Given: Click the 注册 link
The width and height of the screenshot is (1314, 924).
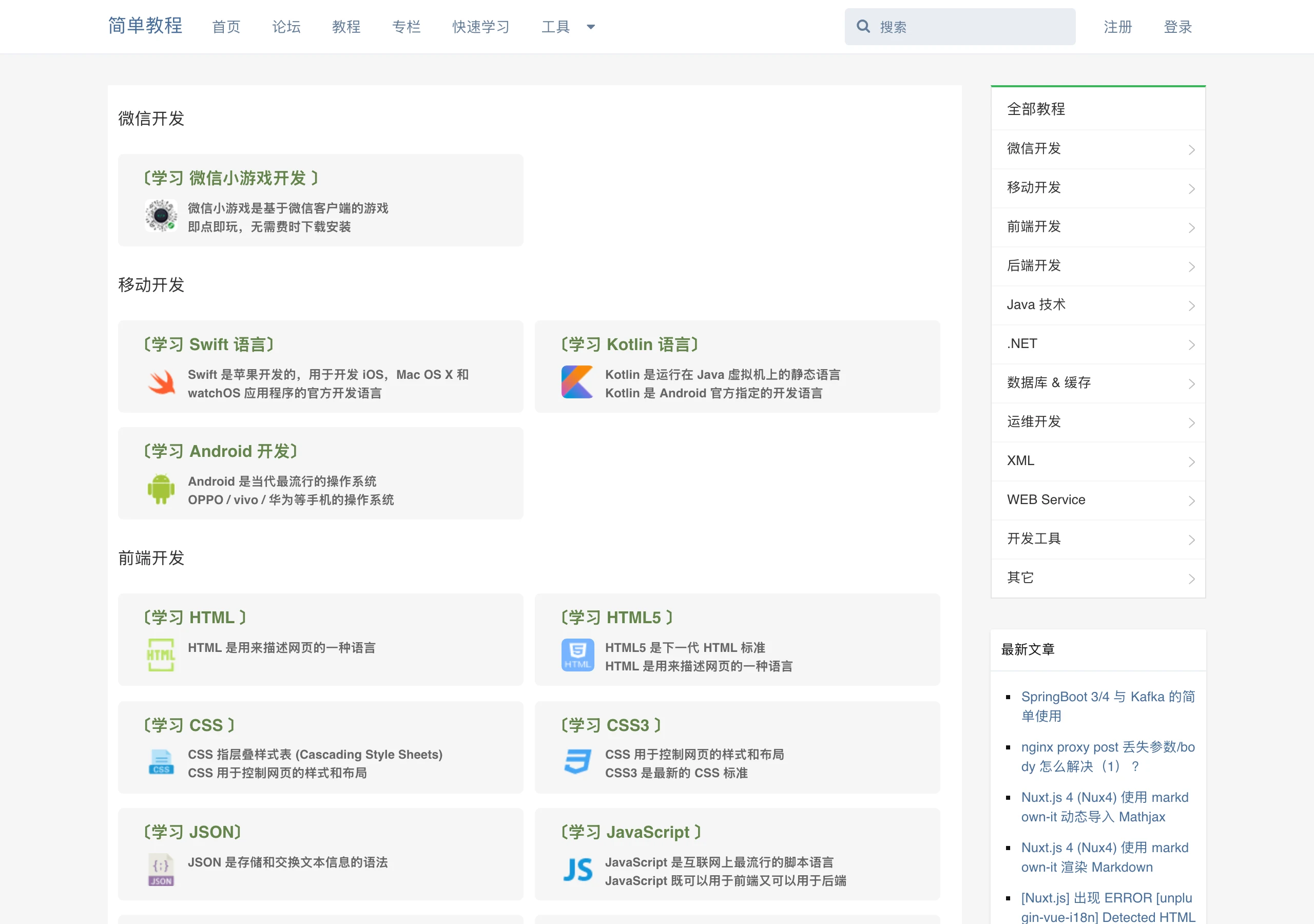Looking at the screenshot, I should [1118, 27].
